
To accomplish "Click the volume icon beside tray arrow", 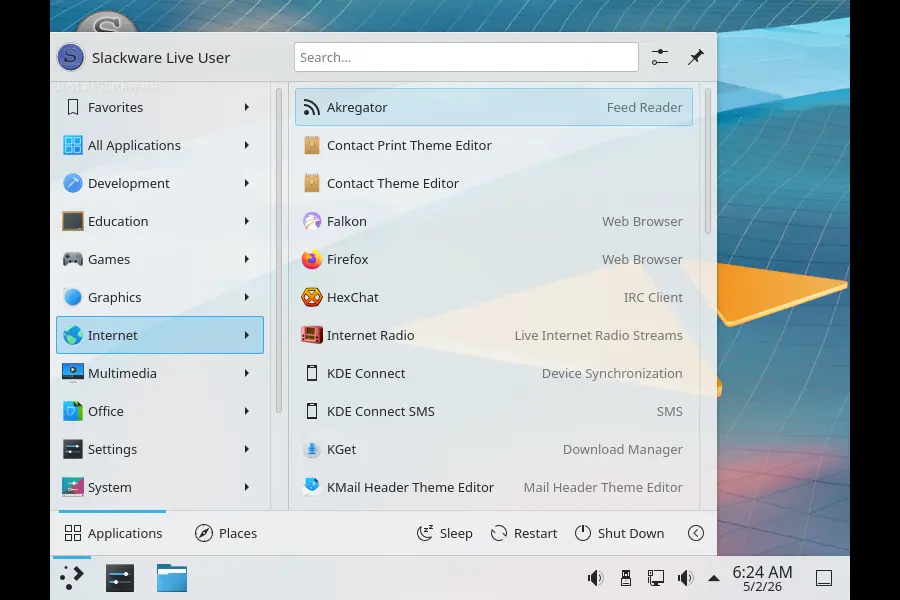I will 685,578.
